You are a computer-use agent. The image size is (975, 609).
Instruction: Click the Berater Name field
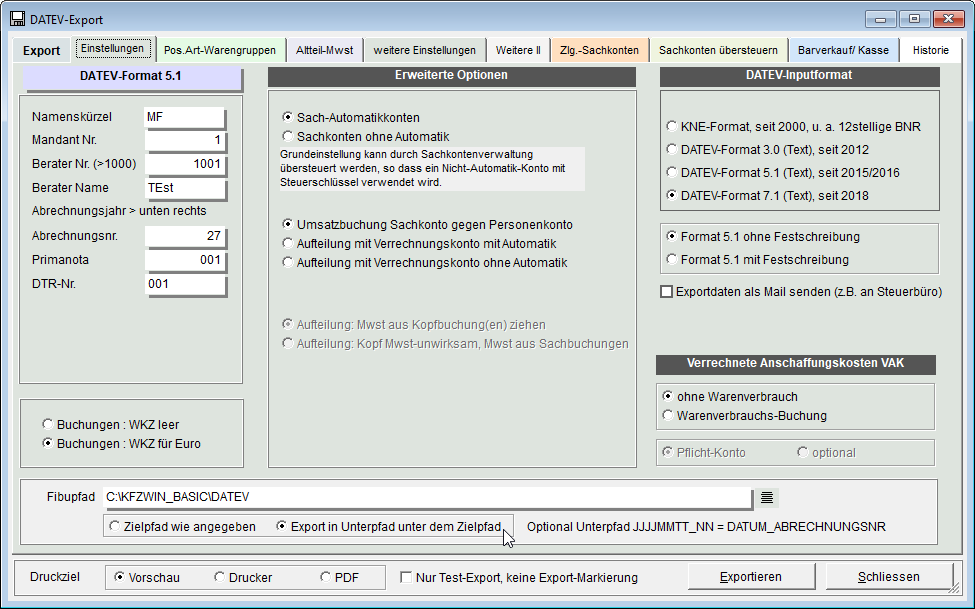[185, 188]
